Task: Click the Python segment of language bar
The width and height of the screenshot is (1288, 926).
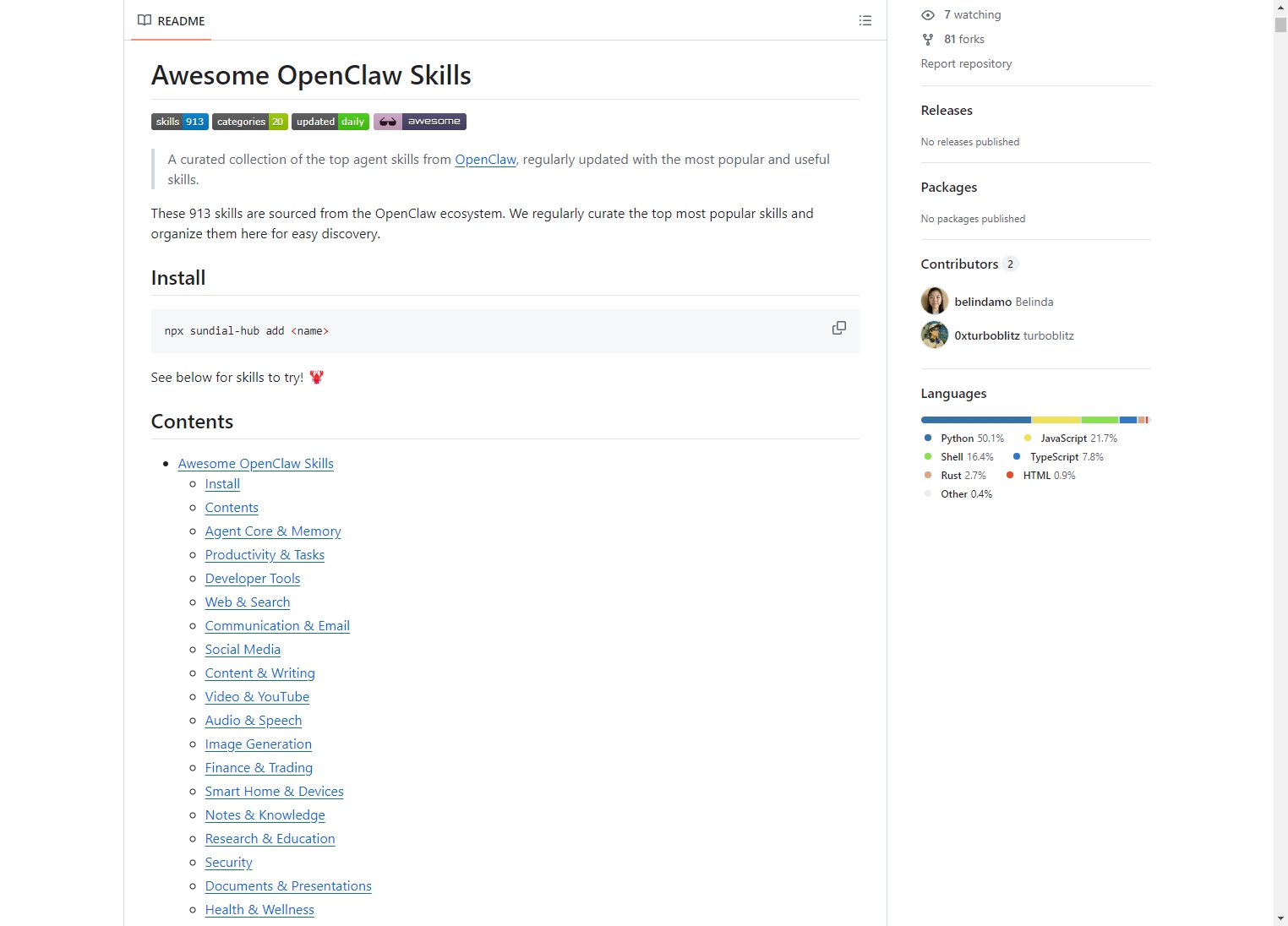Action: [x=976, y=420]
